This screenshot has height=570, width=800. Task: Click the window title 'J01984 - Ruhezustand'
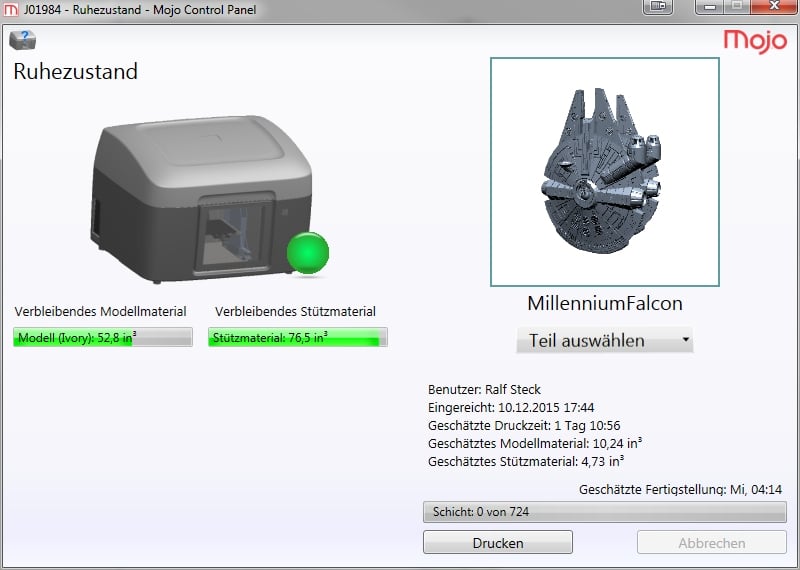[x=82, y=10]
